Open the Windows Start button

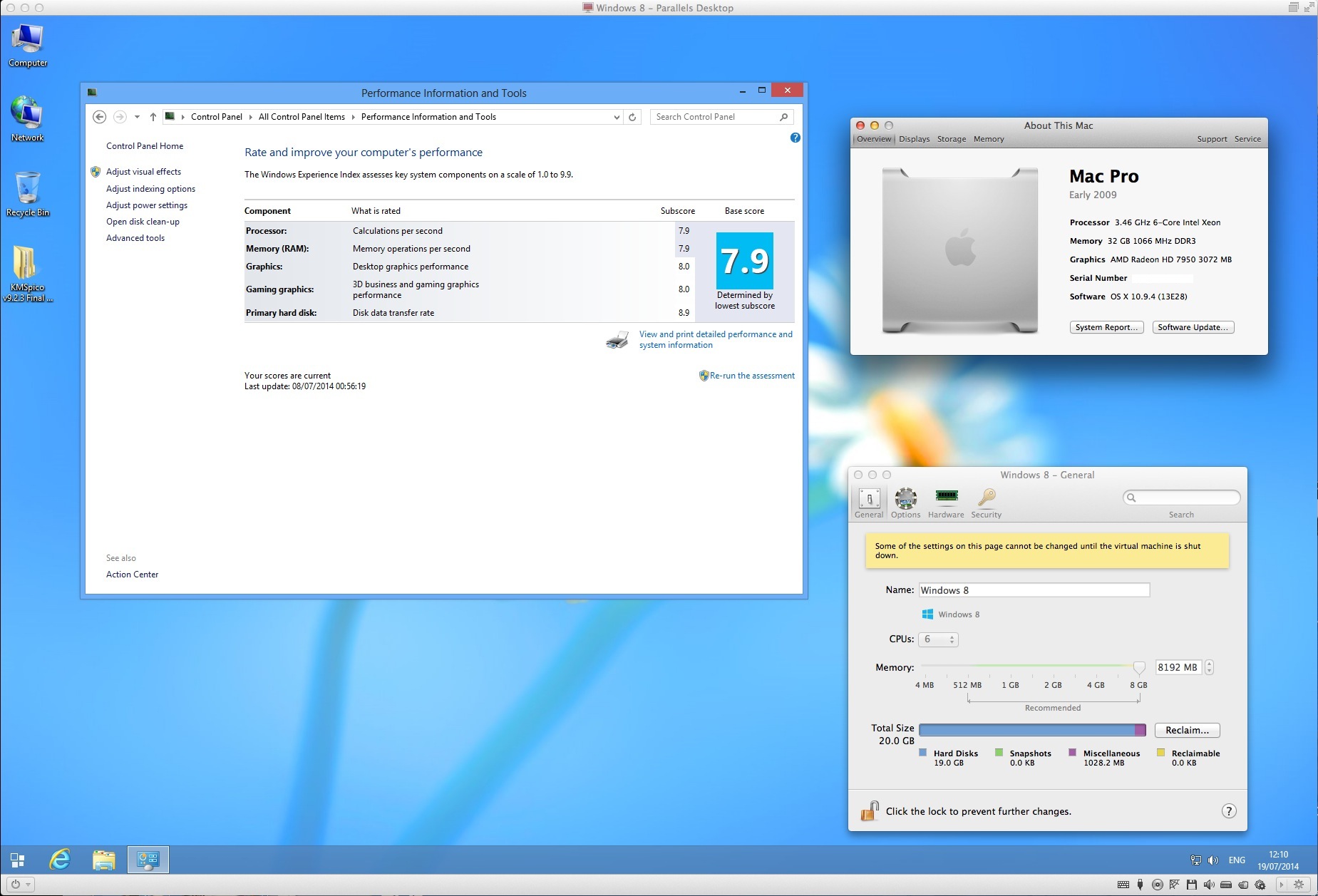pos(18,860)
